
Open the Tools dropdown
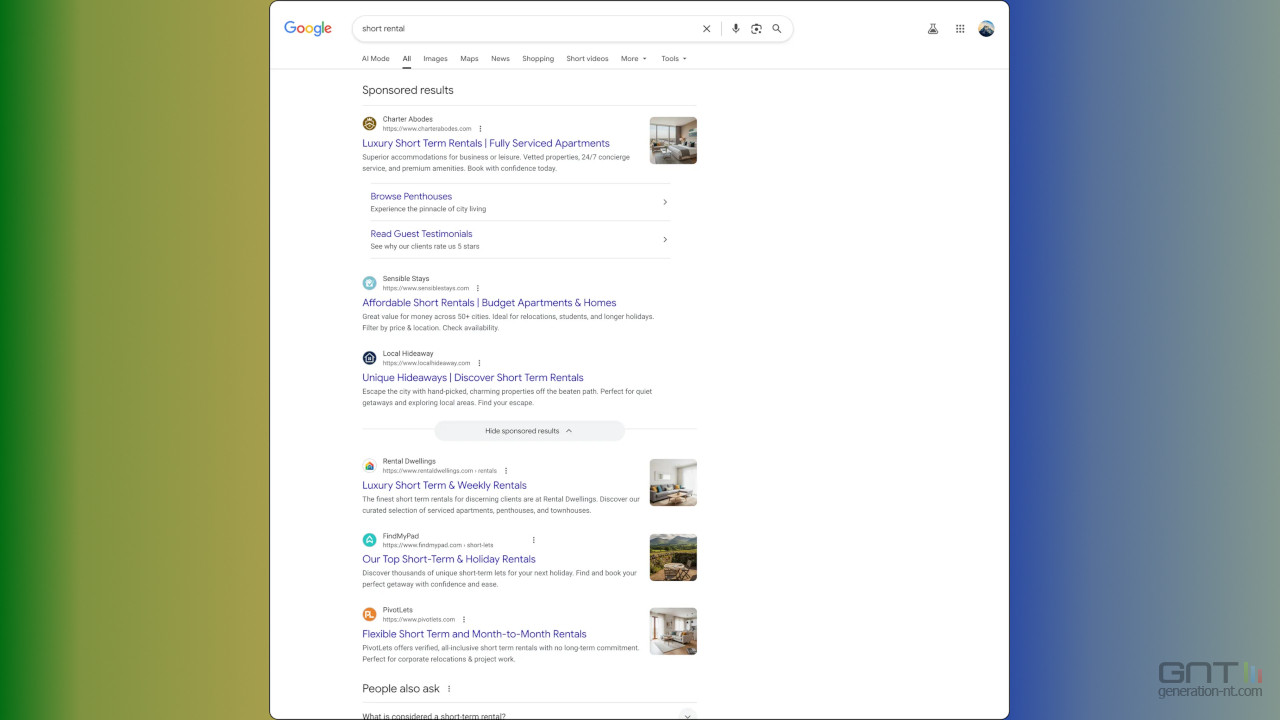673,59
